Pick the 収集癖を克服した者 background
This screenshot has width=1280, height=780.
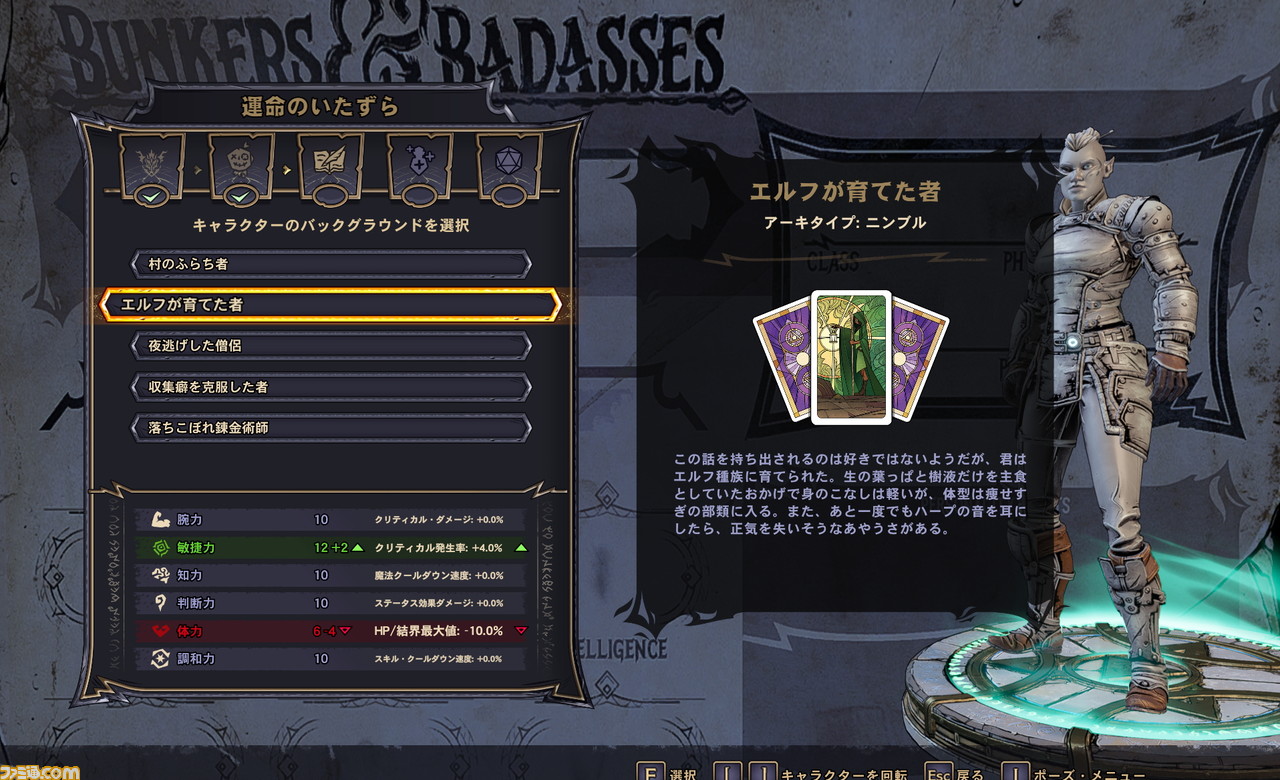tap(331, 386)
